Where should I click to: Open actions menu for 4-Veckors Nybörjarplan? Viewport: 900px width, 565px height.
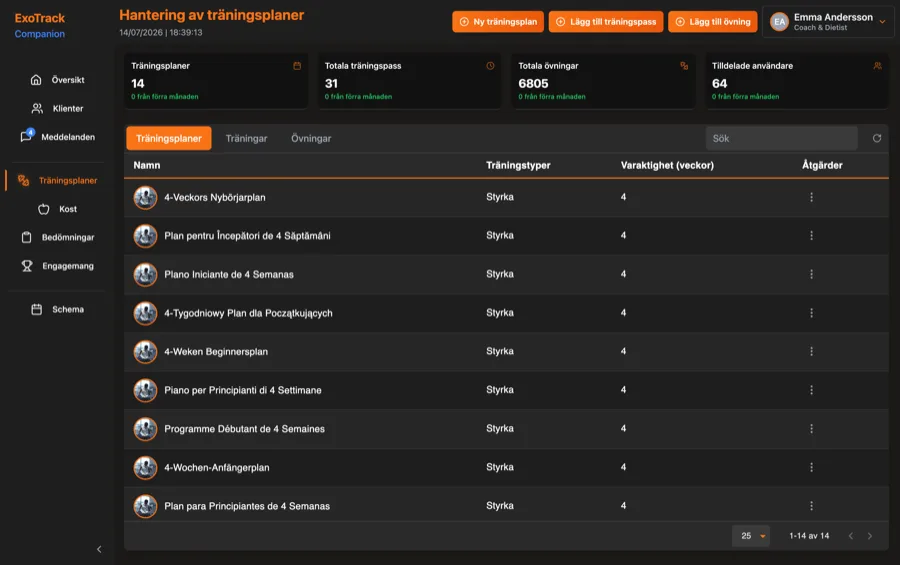coord(811,197)
